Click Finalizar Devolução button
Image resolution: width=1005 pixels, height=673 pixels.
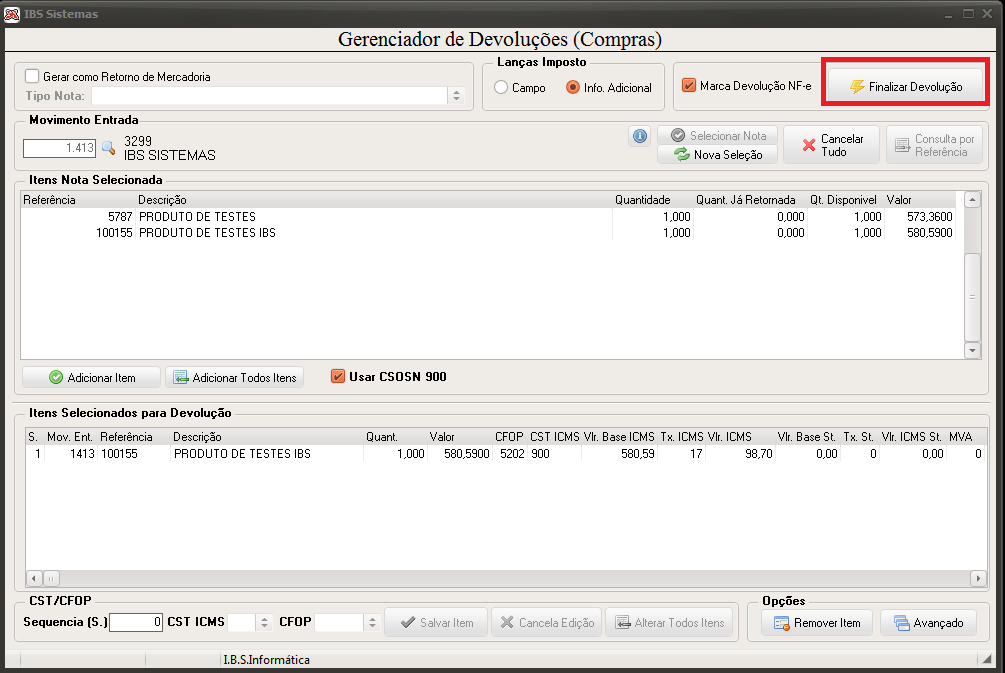pyautogui.click(x=905, y=87)
